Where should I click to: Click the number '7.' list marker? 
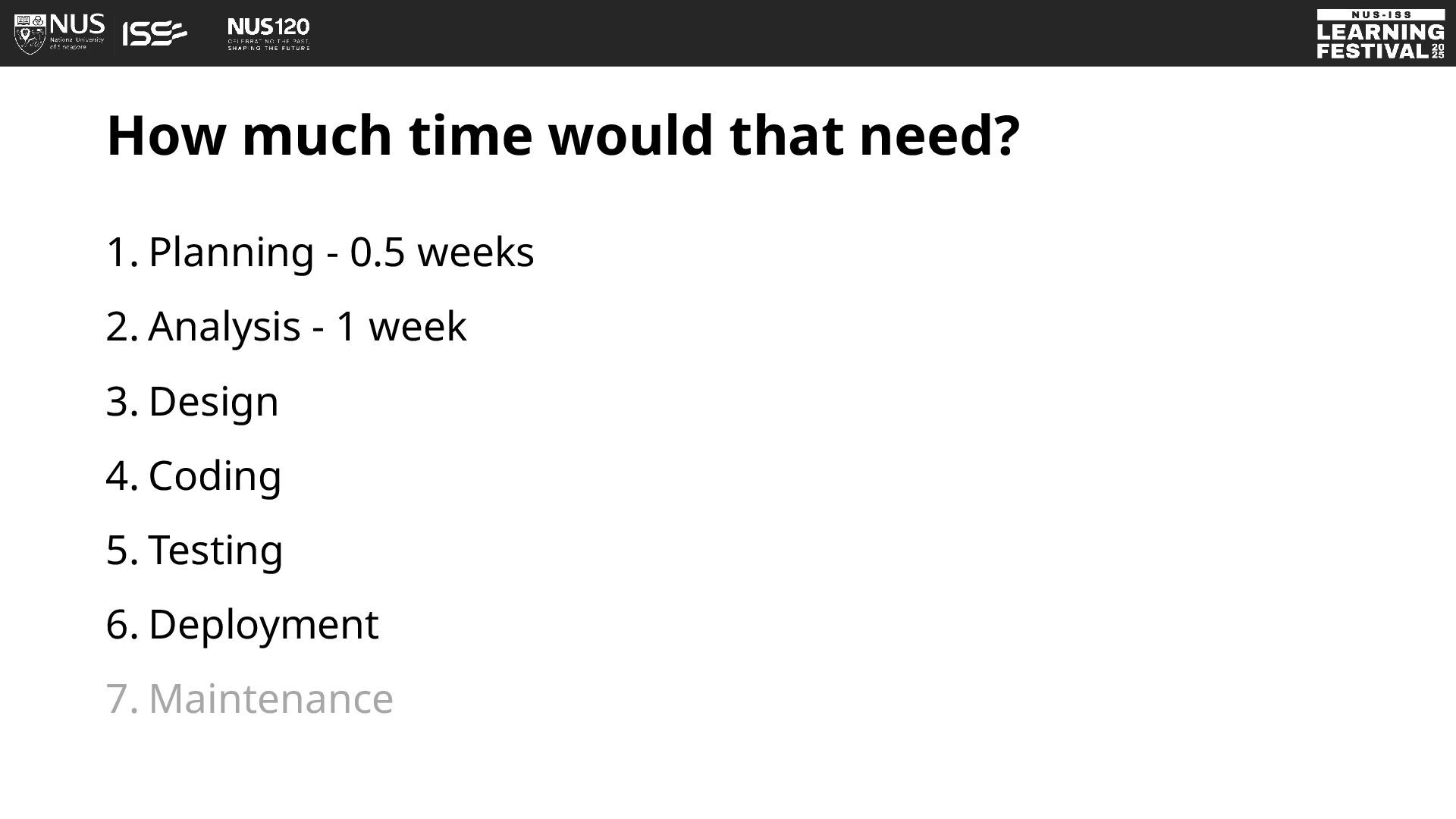[122, 698]
